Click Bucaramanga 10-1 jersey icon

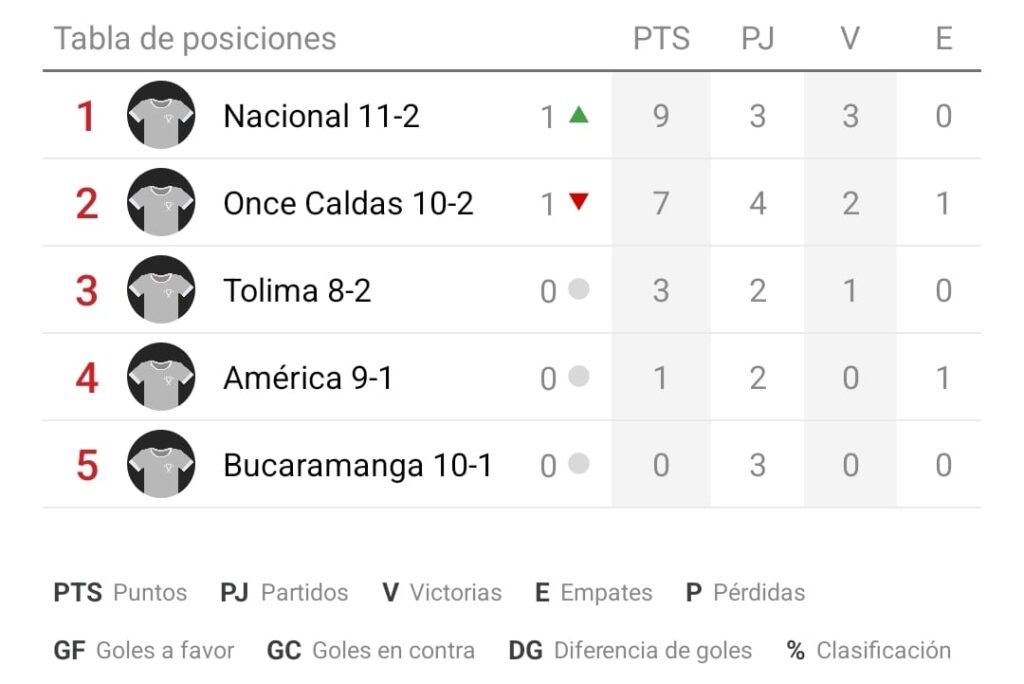[x=161, y=464]
